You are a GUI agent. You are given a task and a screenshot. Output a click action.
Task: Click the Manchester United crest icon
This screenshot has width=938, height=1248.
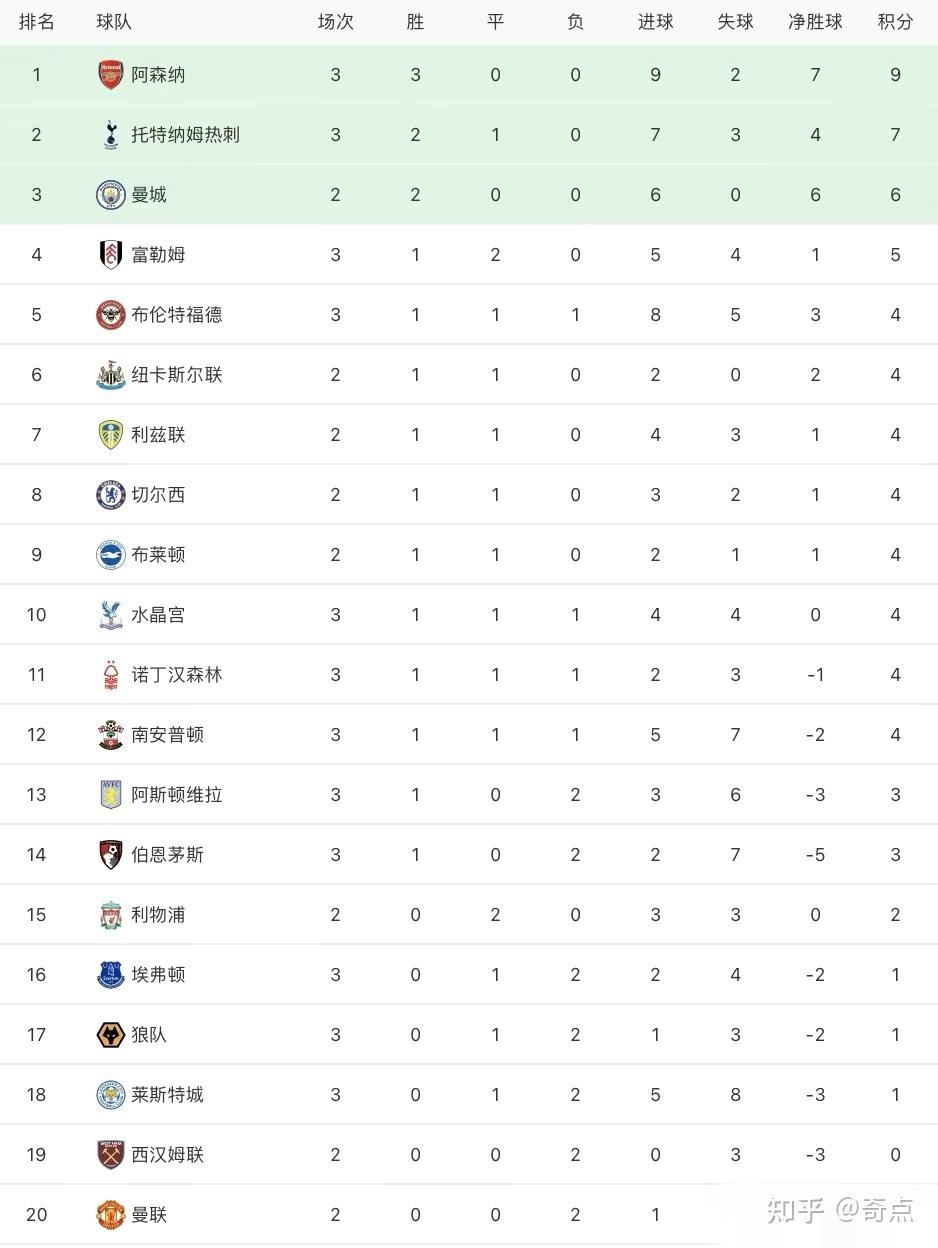click(110, 1215)
